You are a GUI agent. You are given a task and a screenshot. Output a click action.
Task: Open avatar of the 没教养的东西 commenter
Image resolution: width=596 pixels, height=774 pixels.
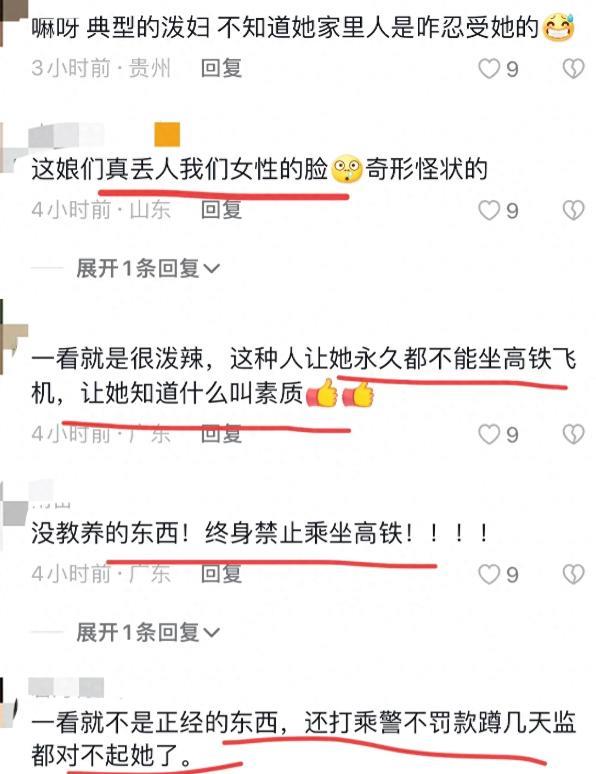point(13,513)
